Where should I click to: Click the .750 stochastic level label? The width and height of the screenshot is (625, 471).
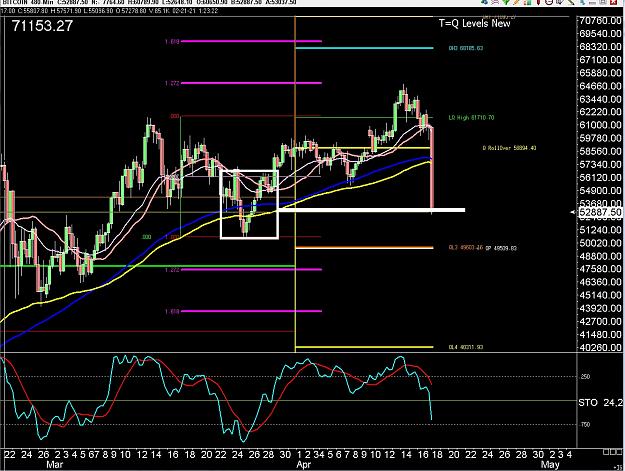tap(585, 425)
